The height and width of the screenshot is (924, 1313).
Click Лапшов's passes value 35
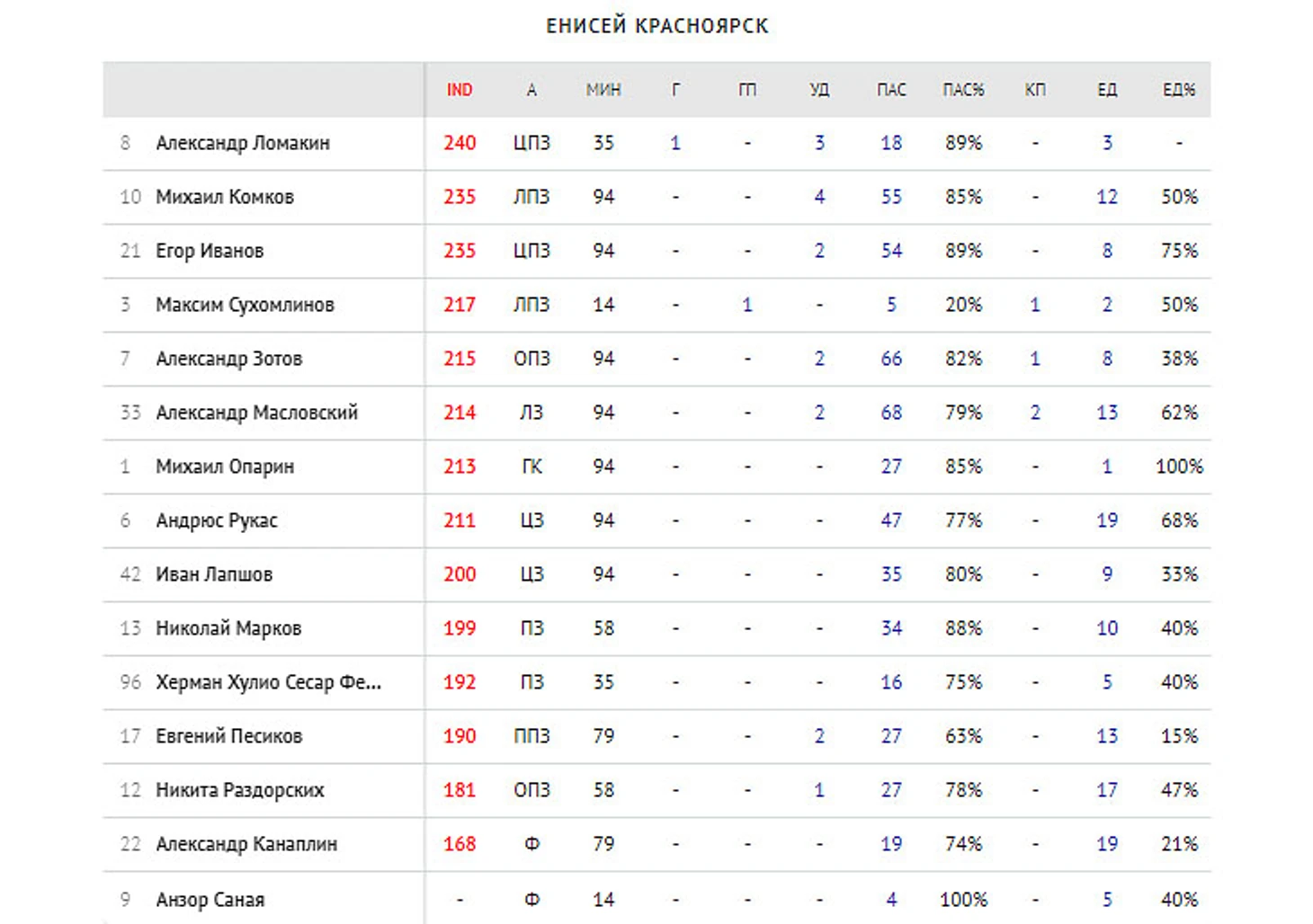pyautogui.click(x=891, y=574)
